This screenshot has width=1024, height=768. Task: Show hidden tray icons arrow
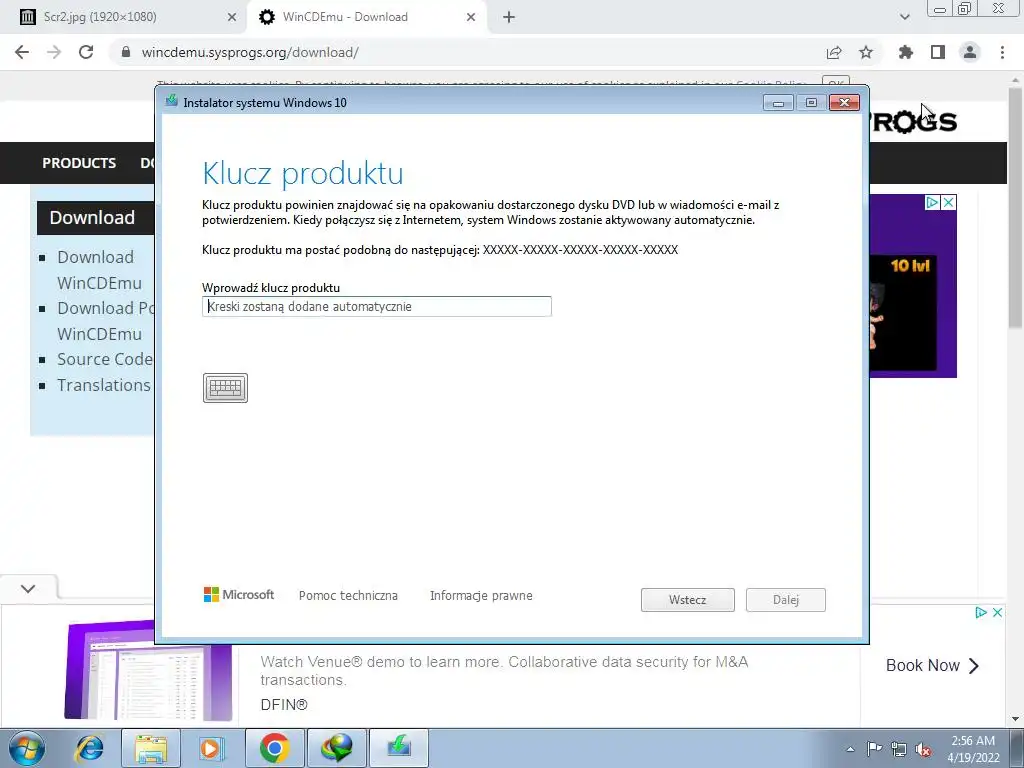850,750
